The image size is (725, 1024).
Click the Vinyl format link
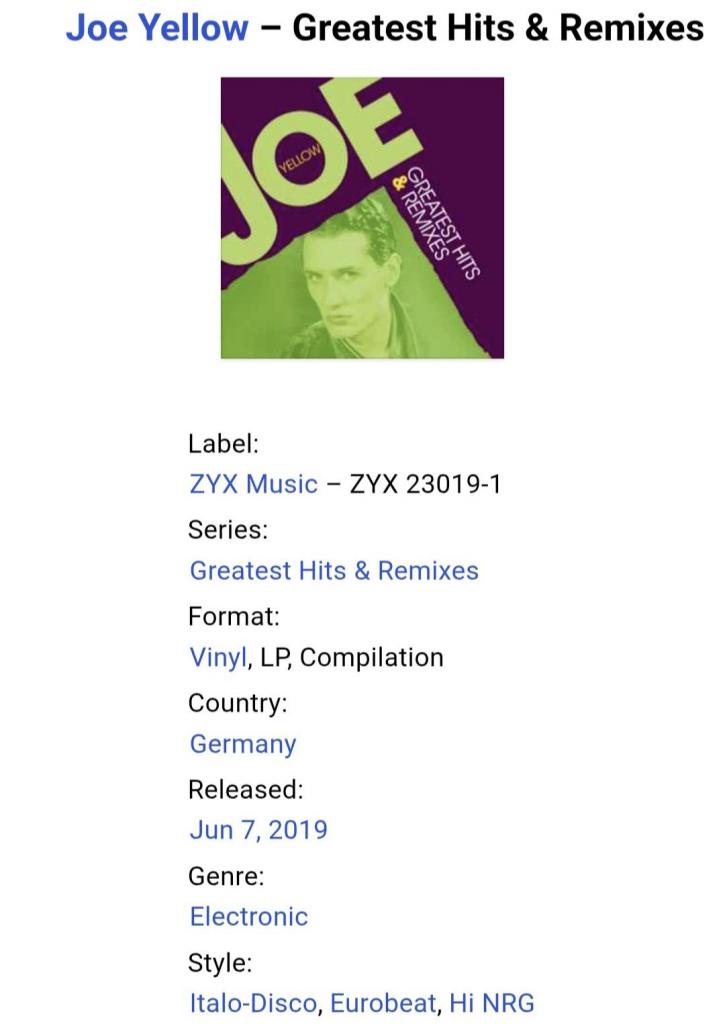(218, 658)
